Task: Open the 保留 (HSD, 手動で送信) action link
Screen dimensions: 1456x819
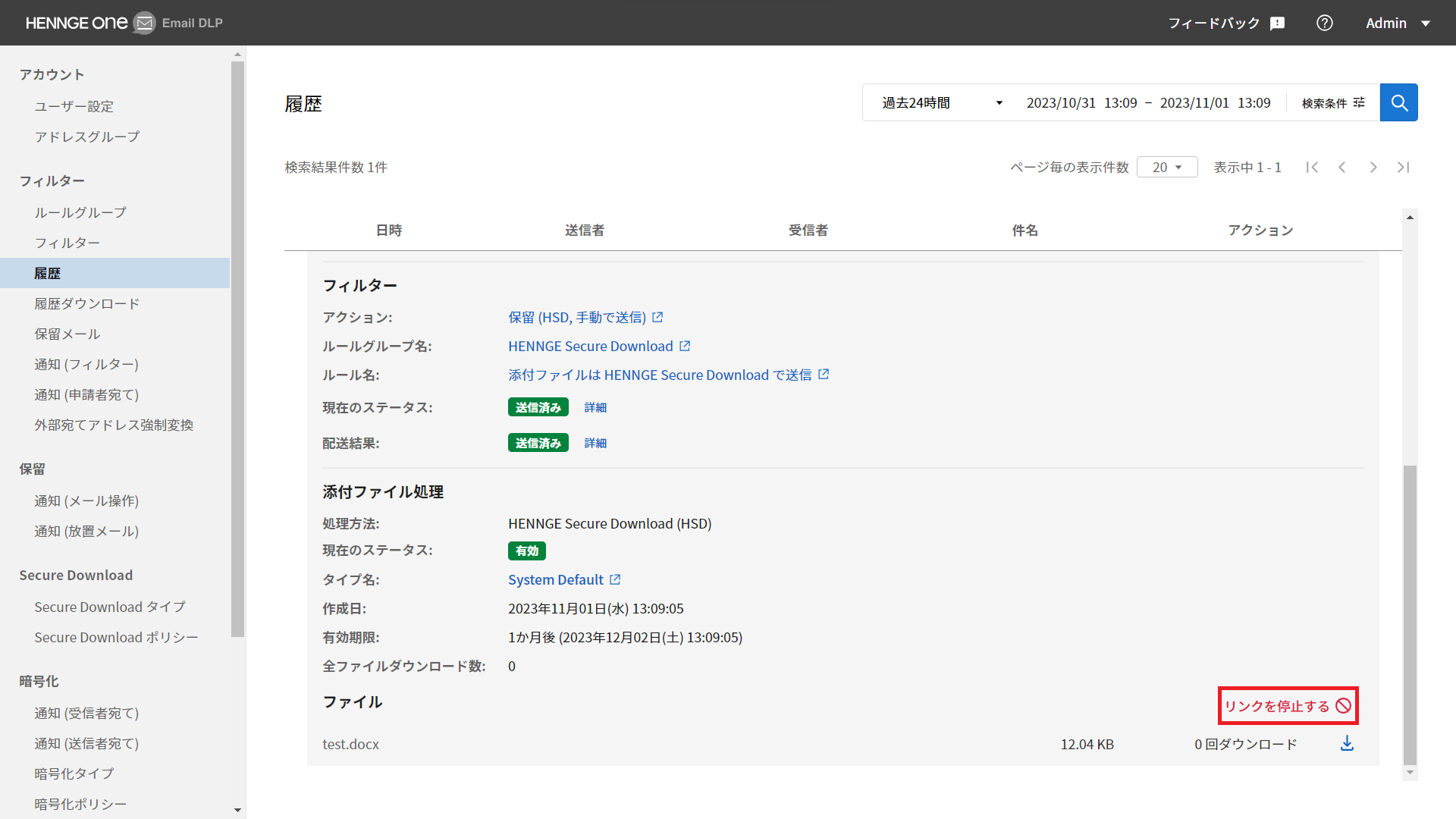Action: [576, 317]
